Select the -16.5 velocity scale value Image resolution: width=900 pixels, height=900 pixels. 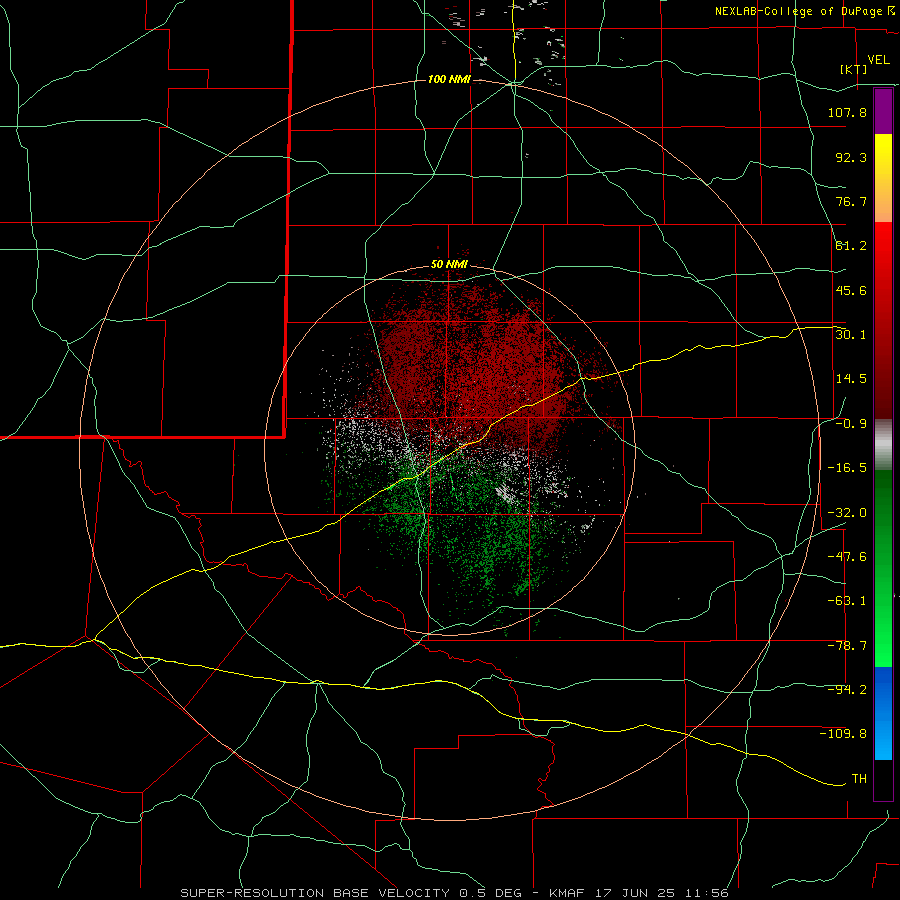click(x=847, y=468)
